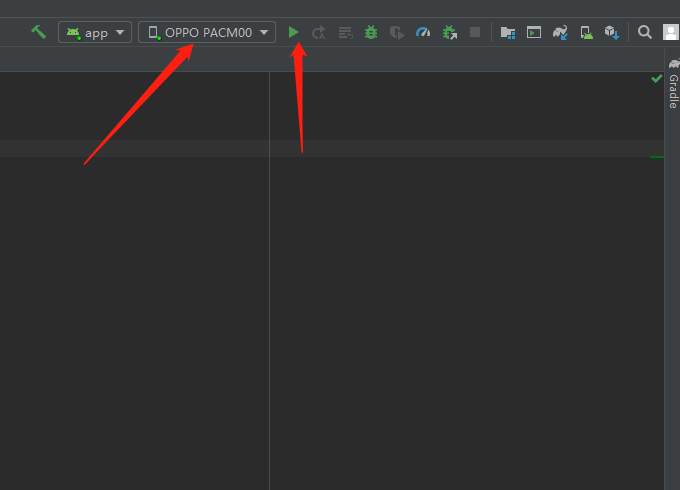Start debugging with the green bug icon
Image resolution: width=680 pixels, height=490 pixels.
(371, 32)
